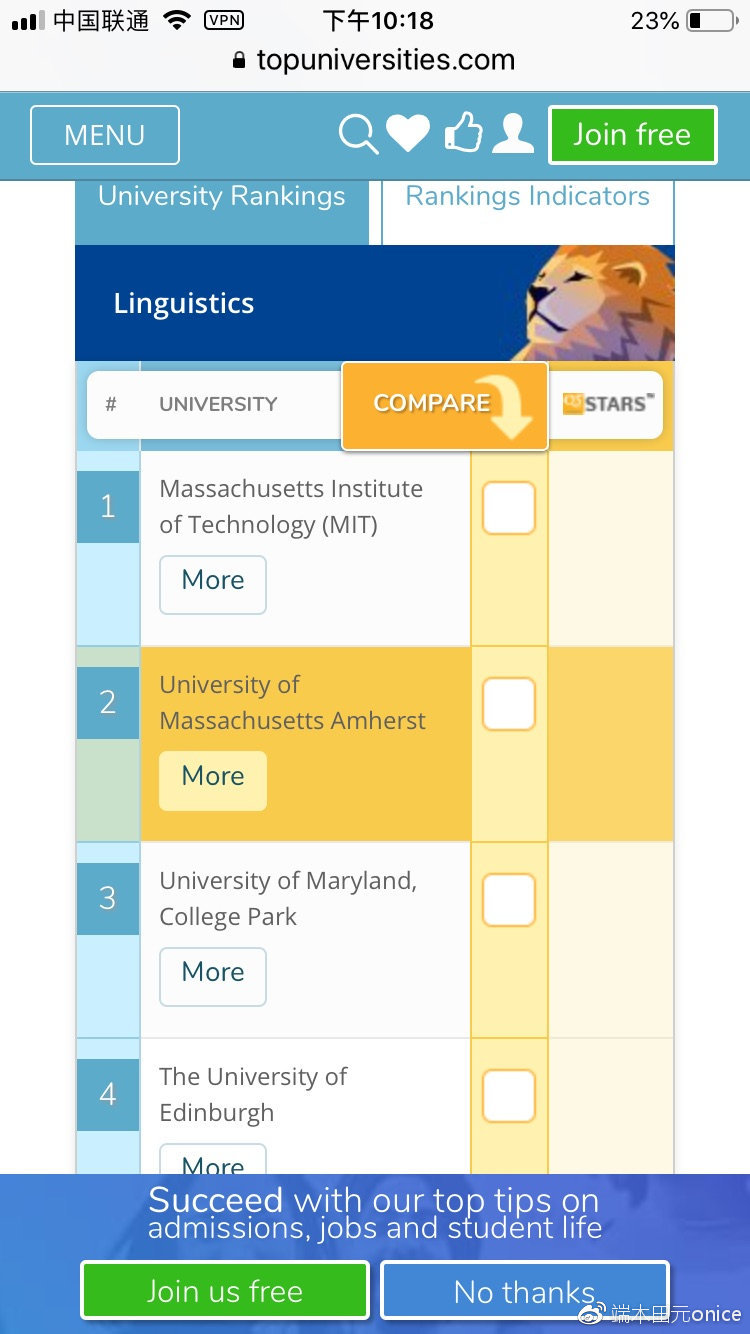Tap the padlock icon in address bar

tap(238, 60)
